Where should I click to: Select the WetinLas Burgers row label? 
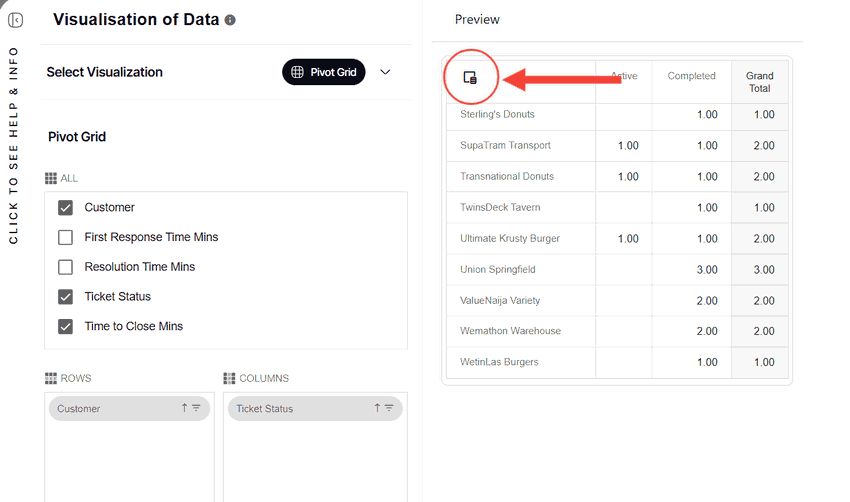coord(499,362)
